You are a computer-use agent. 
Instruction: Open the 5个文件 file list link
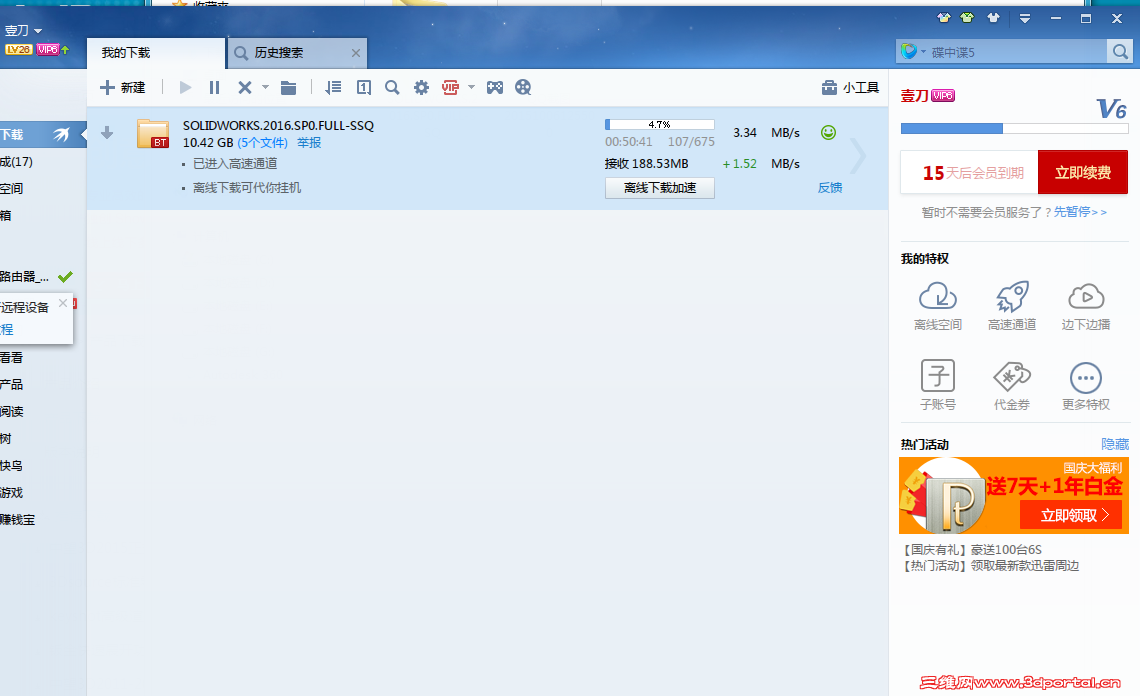click(262, 143)
